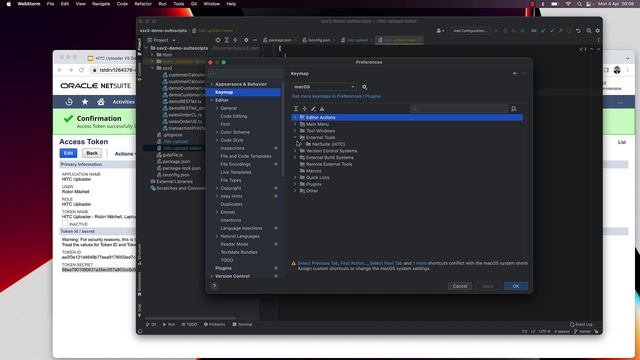Open keymap gear options next to macOS dropdown
The width and height of the screenshot is (640, 360).
[x=364, y=87]
